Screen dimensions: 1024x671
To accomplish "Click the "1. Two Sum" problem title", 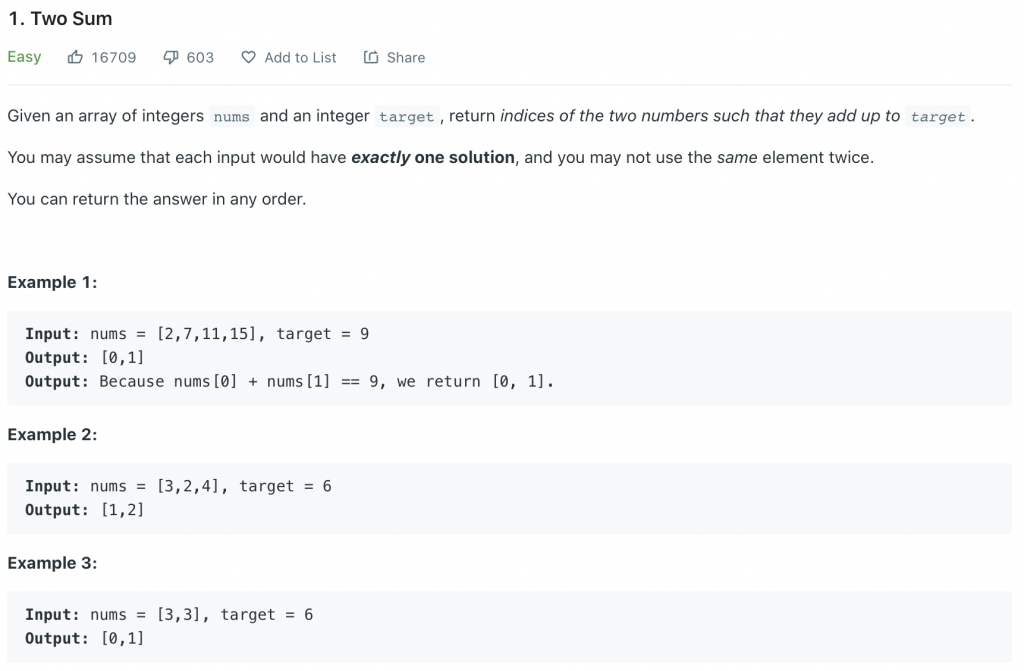I will pyautogui.click(x=60, y=19).
